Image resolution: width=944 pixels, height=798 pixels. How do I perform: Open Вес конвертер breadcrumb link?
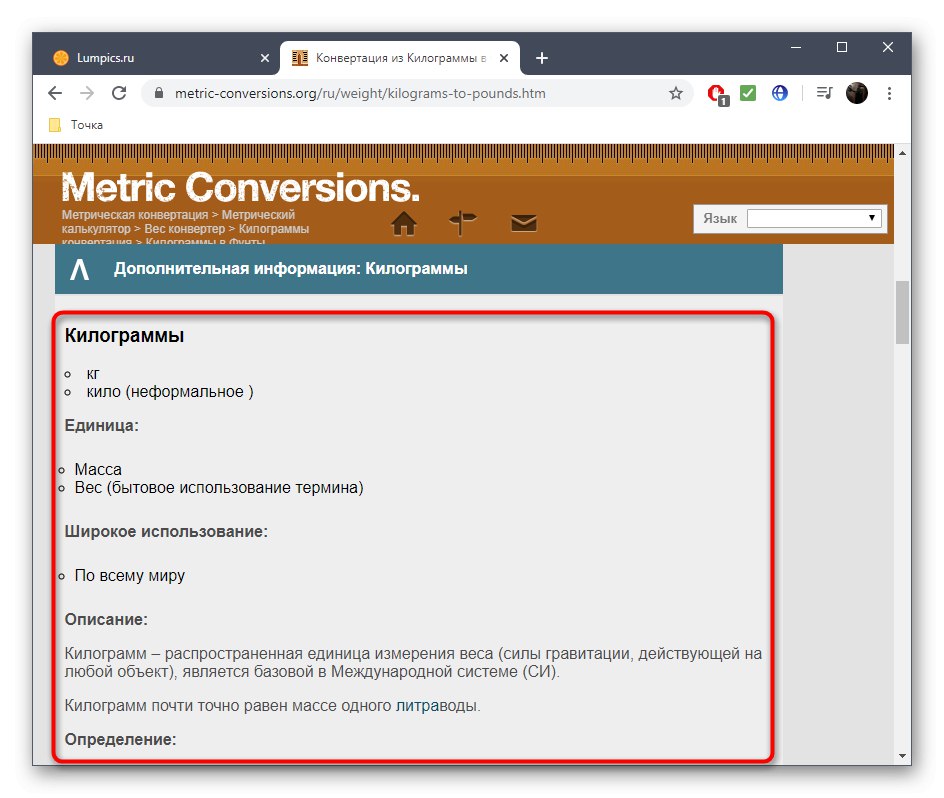click(184, 229)
